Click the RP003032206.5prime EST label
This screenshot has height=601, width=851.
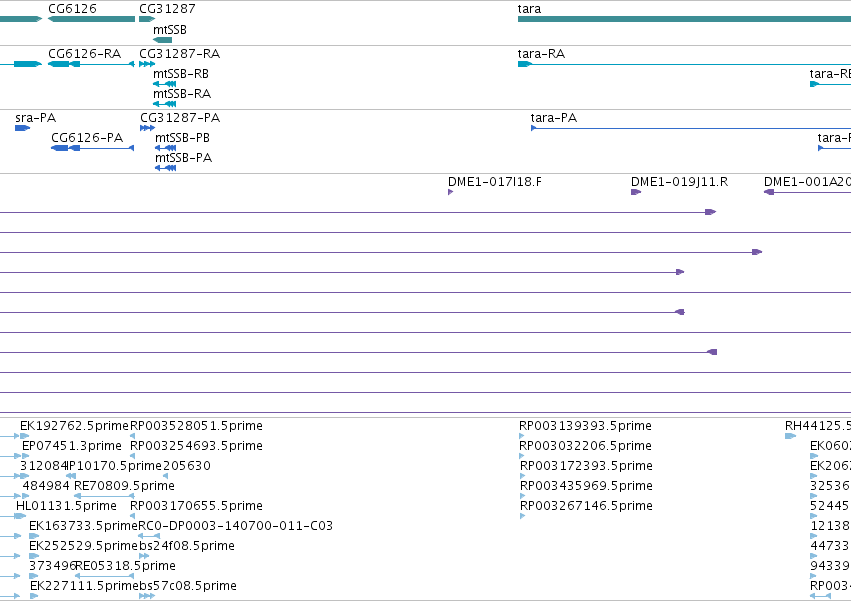[x=585, y=446]
